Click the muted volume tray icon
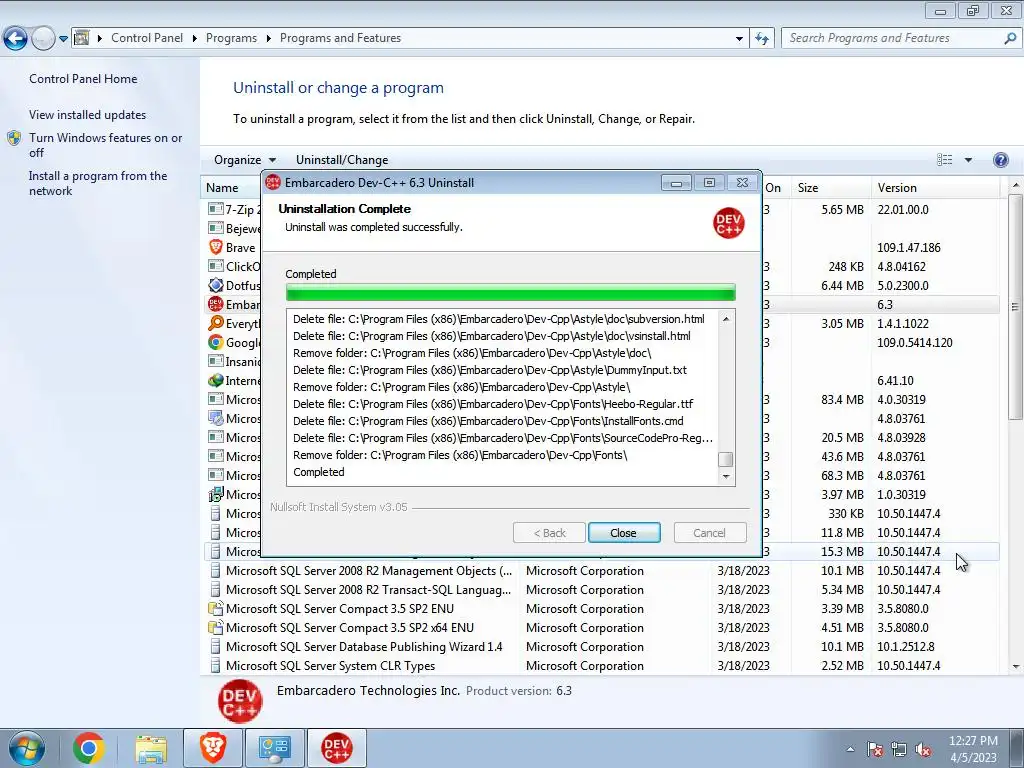 [923, 749]
